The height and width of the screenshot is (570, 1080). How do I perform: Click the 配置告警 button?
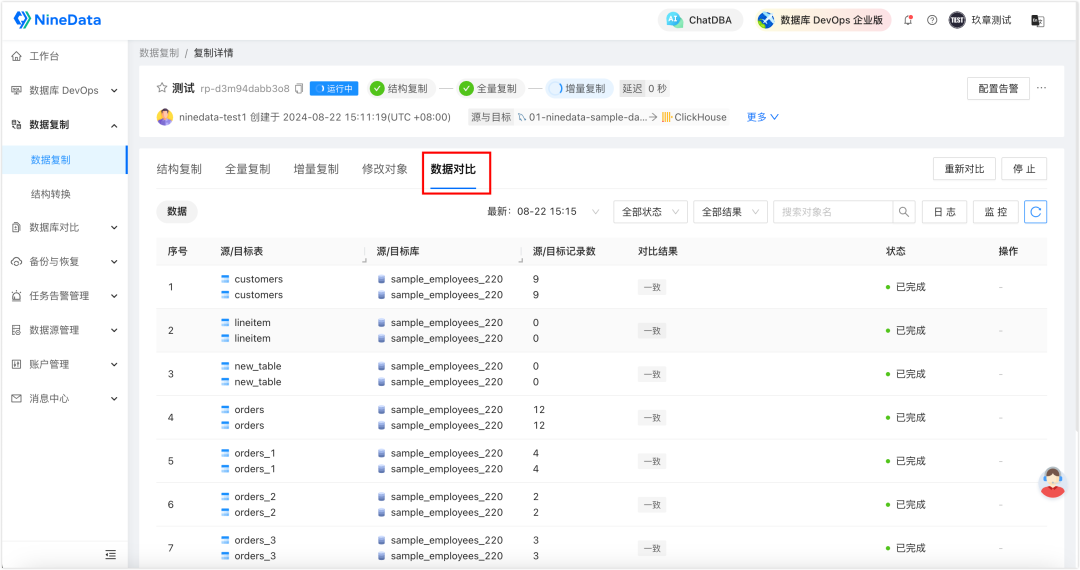[998, 89]
